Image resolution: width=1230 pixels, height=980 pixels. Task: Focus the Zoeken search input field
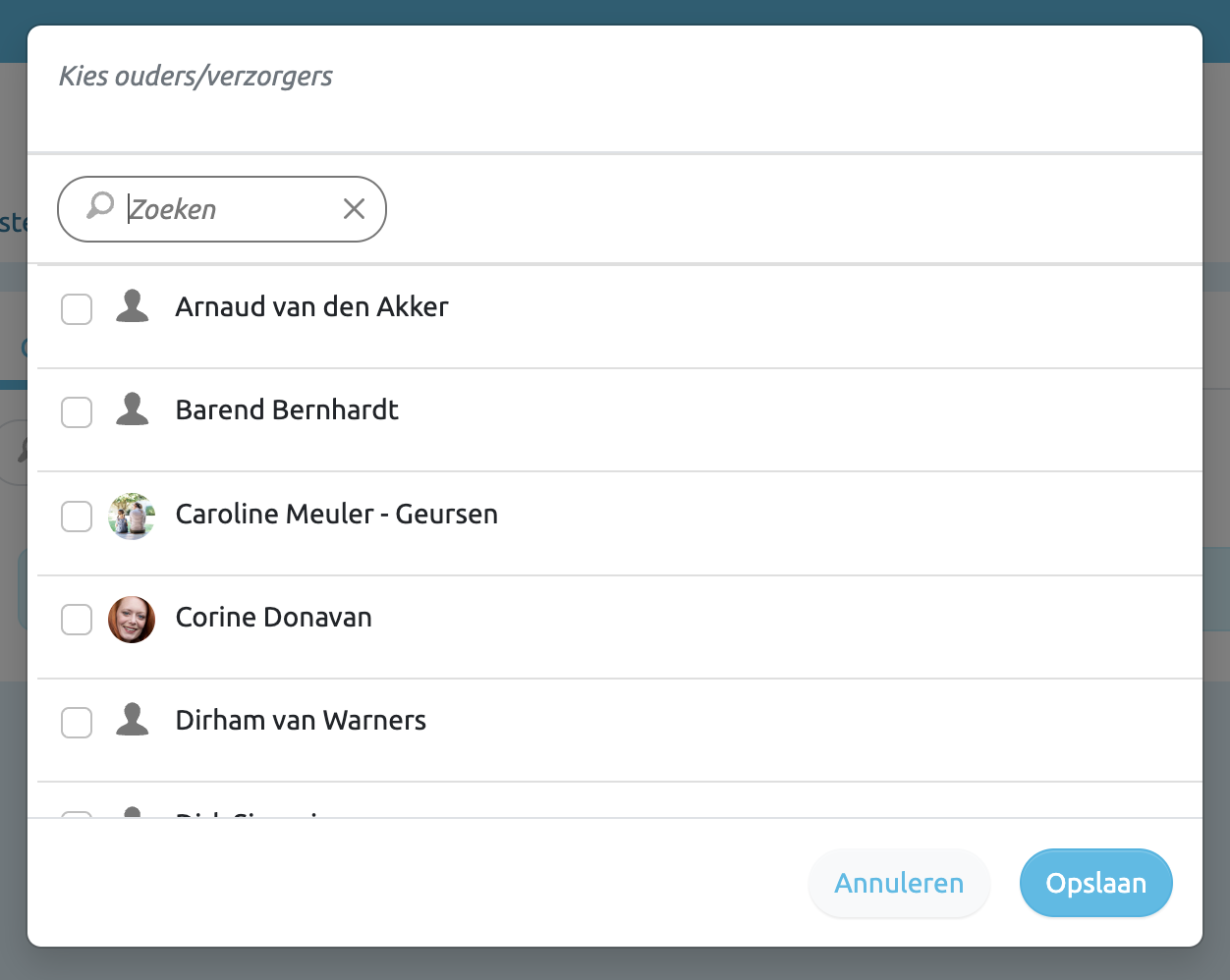coord(231,209)
